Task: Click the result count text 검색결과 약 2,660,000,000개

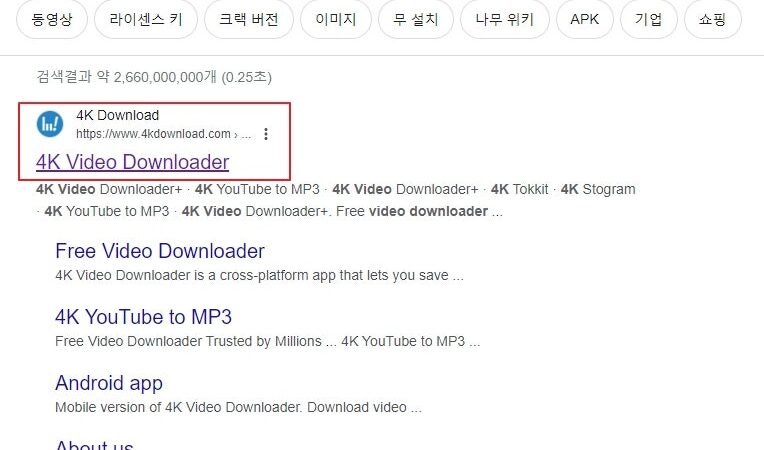Action: click(x=126, y=77)
